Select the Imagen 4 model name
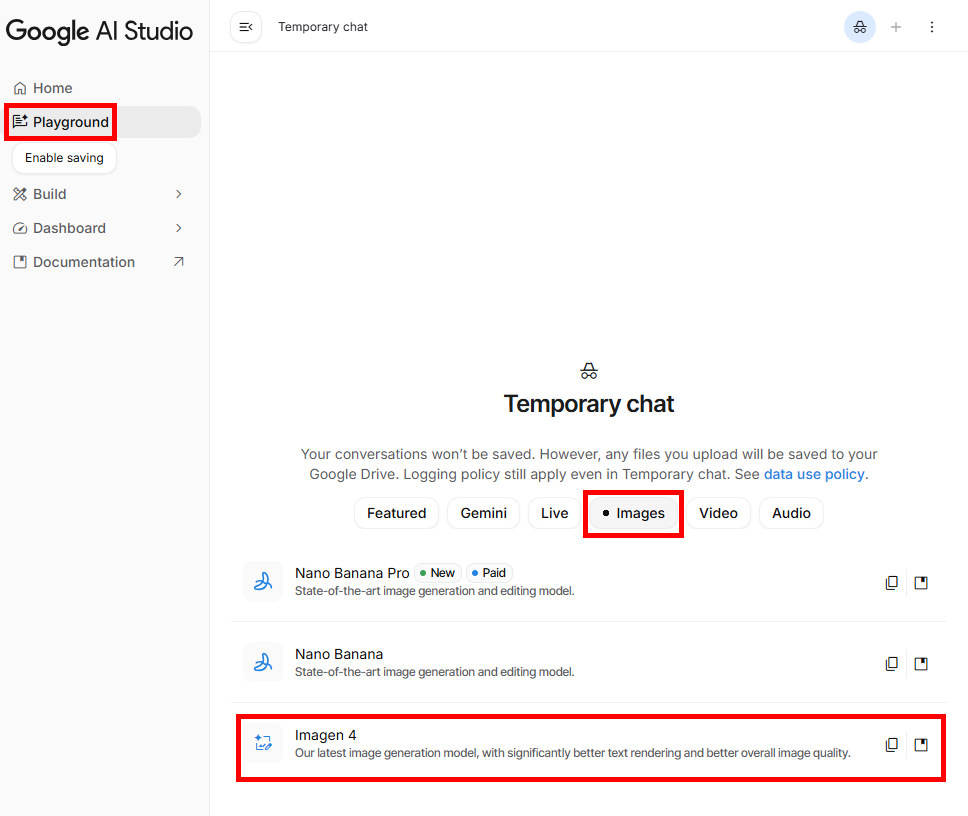 coord(325,735)
